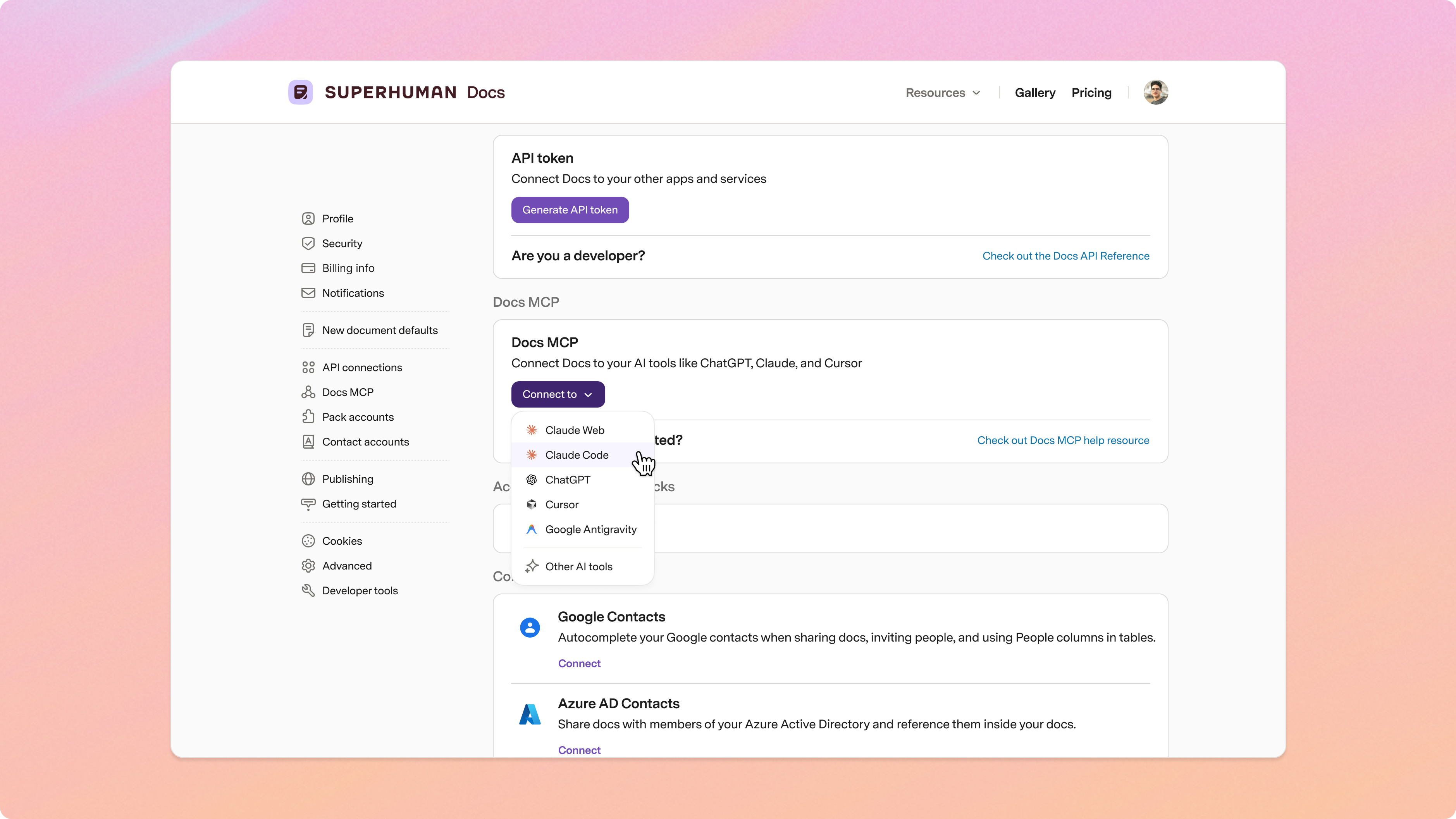Select ChatGPT from the connect menu
Screen dimensions: 1456x819
582,480
